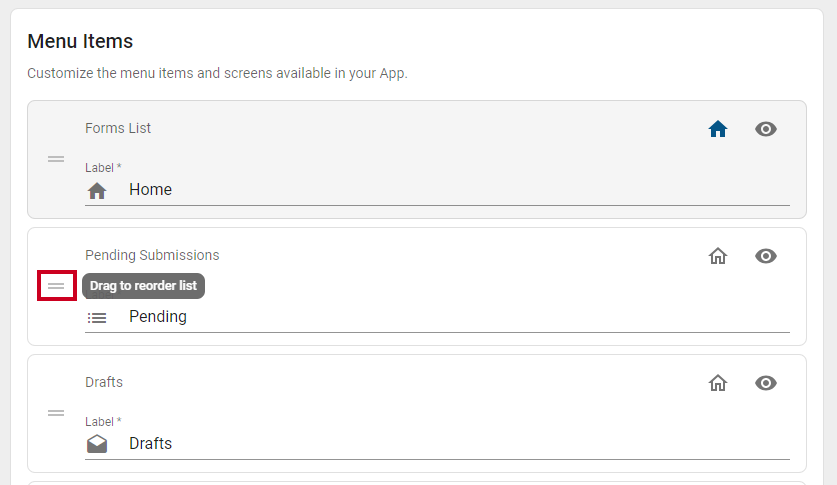The image size is (837, 485).
Task: Click the 'Drag to reorder list' tooltip
Action: [x=144, y=286]
